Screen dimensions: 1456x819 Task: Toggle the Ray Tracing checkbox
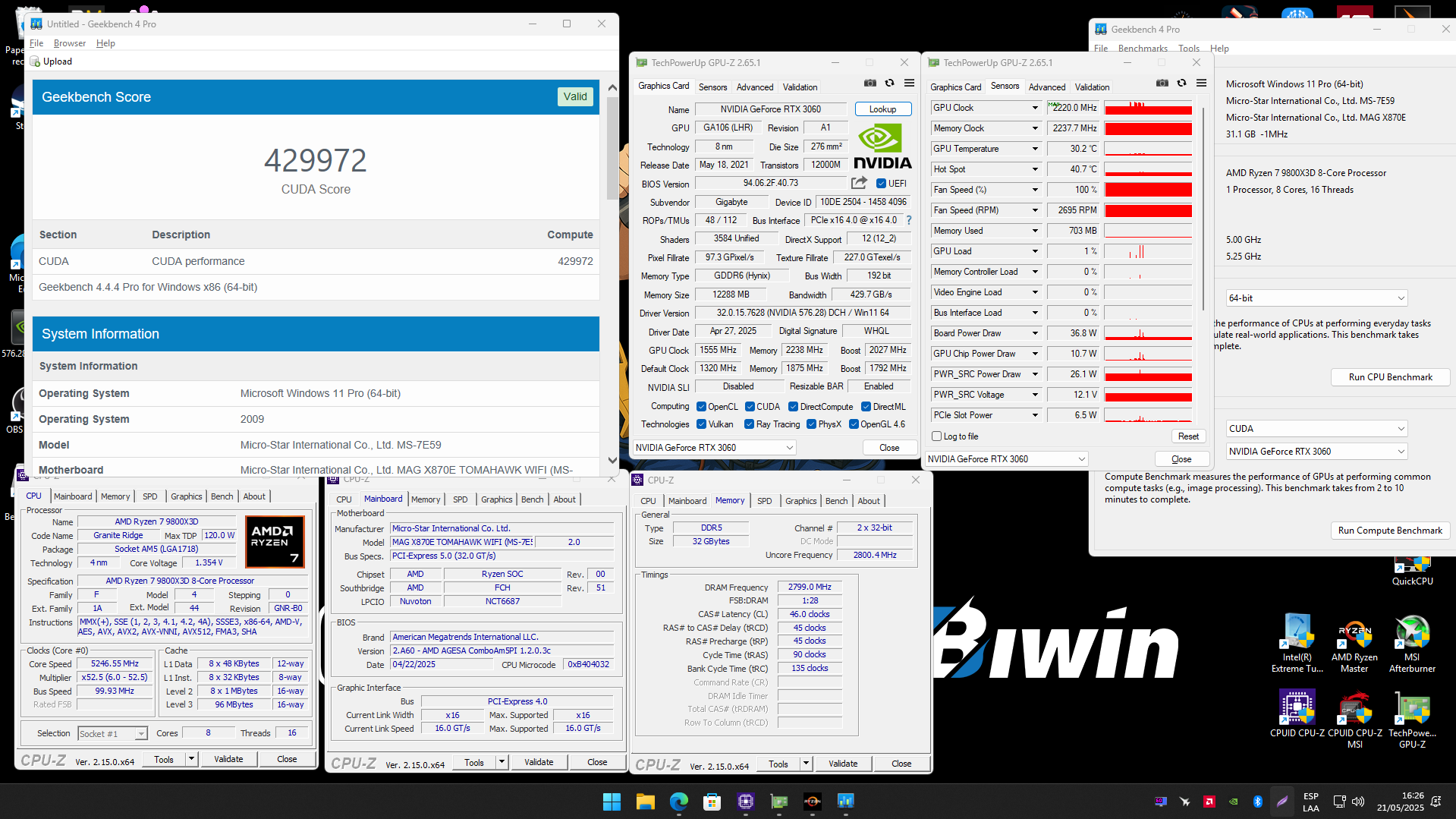[750, 424]
